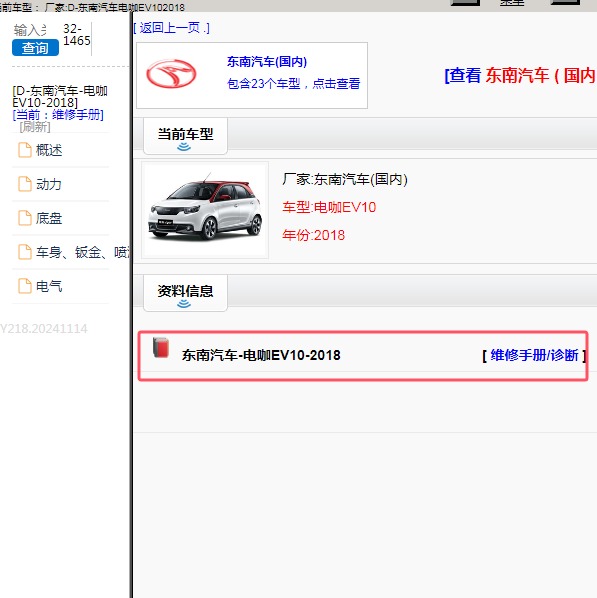
Task: Click document icon beside 概述
Action: pos(25,150)
